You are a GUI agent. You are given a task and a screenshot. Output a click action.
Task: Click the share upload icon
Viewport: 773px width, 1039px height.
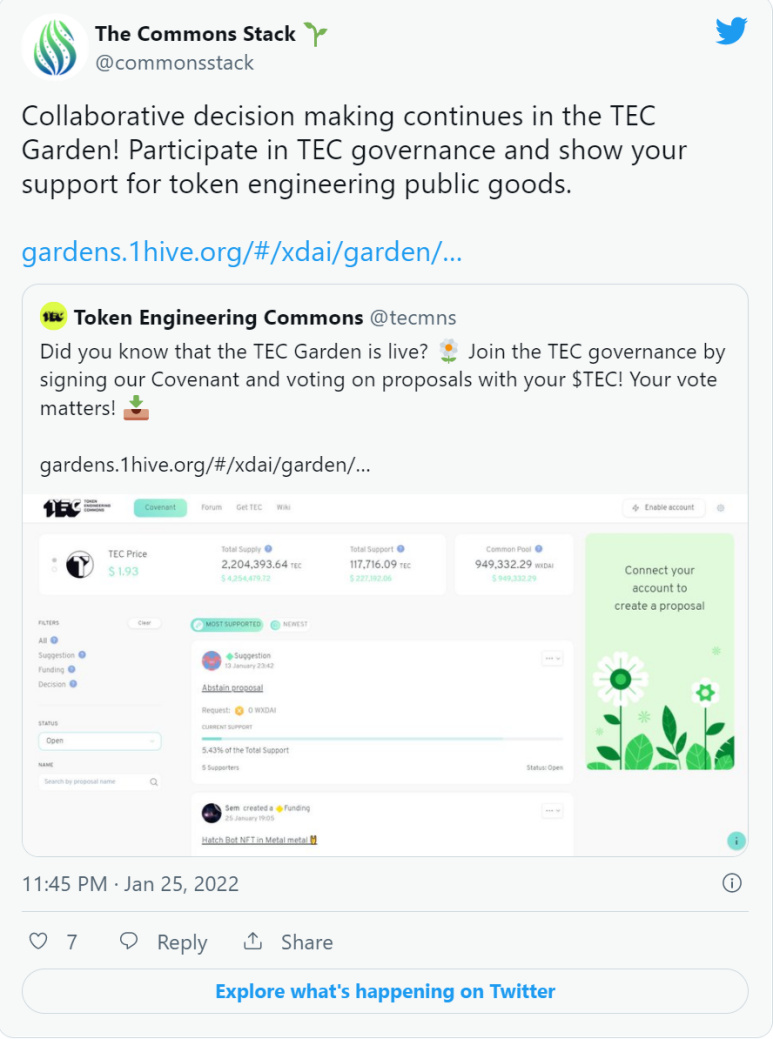click(x=252, y=941)
